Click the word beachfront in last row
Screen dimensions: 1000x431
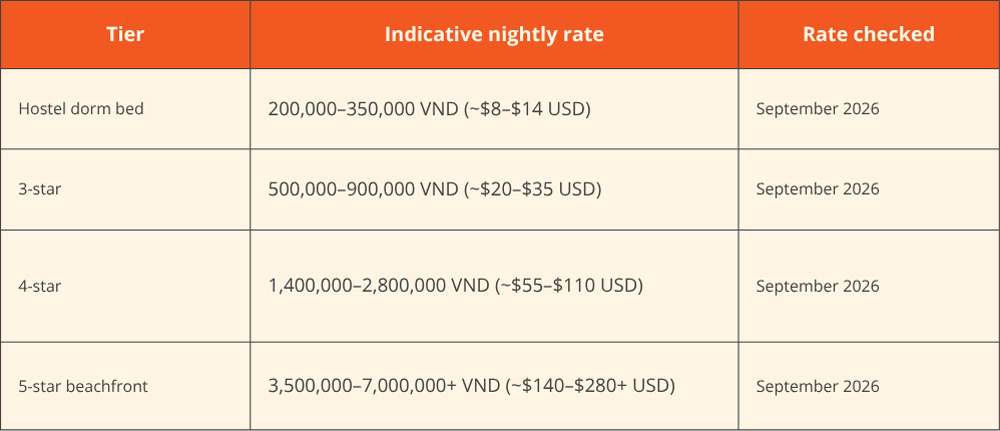tap(108, 386)
